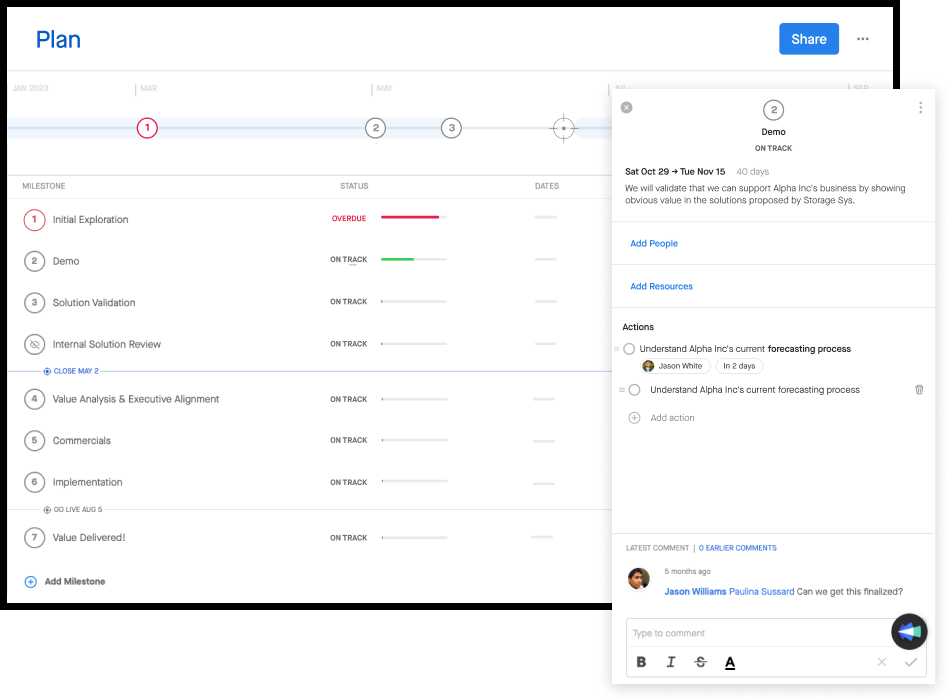
Task: Italicize text using the comment formatting bar
Action: pyautogui.click(x=671, y=661)
